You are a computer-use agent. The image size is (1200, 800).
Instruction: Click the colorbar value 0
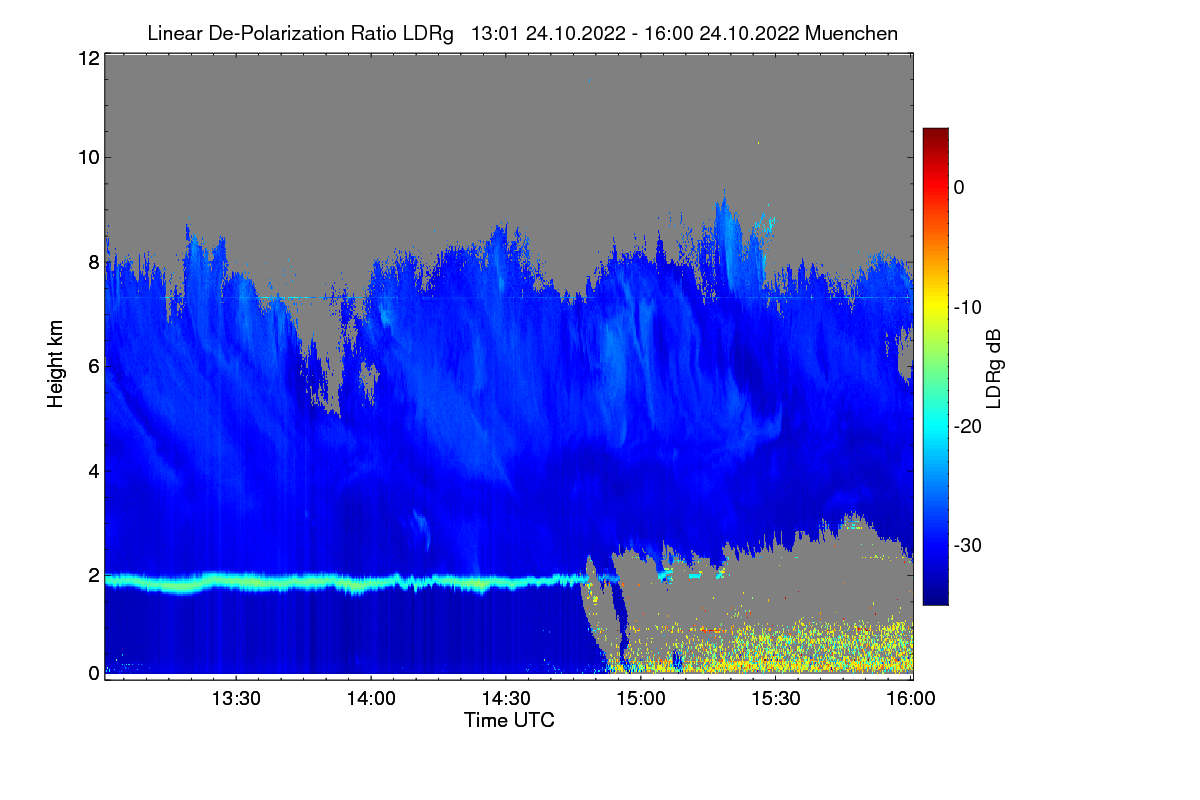[959, 187]
